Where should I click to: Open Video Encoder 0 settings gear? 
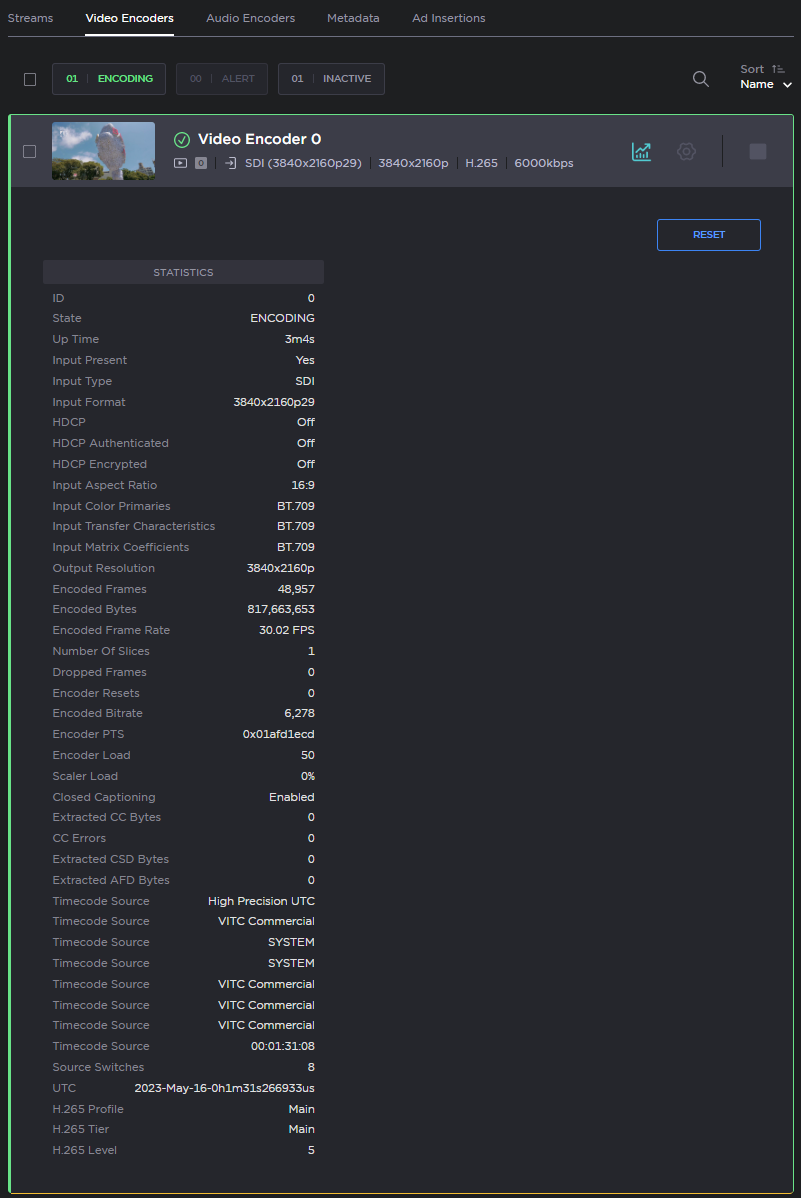click(686, 151)
